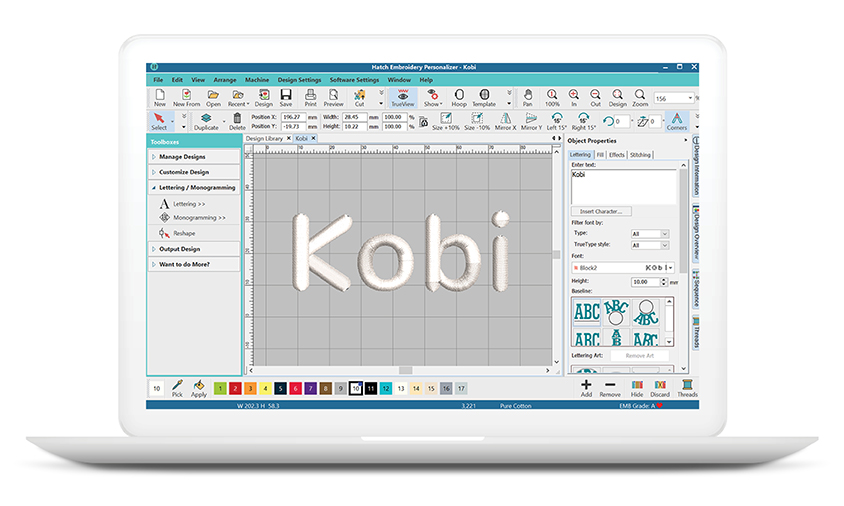Select cyan color swatch number 12
844x506 pixels.
tap(385, 388)
